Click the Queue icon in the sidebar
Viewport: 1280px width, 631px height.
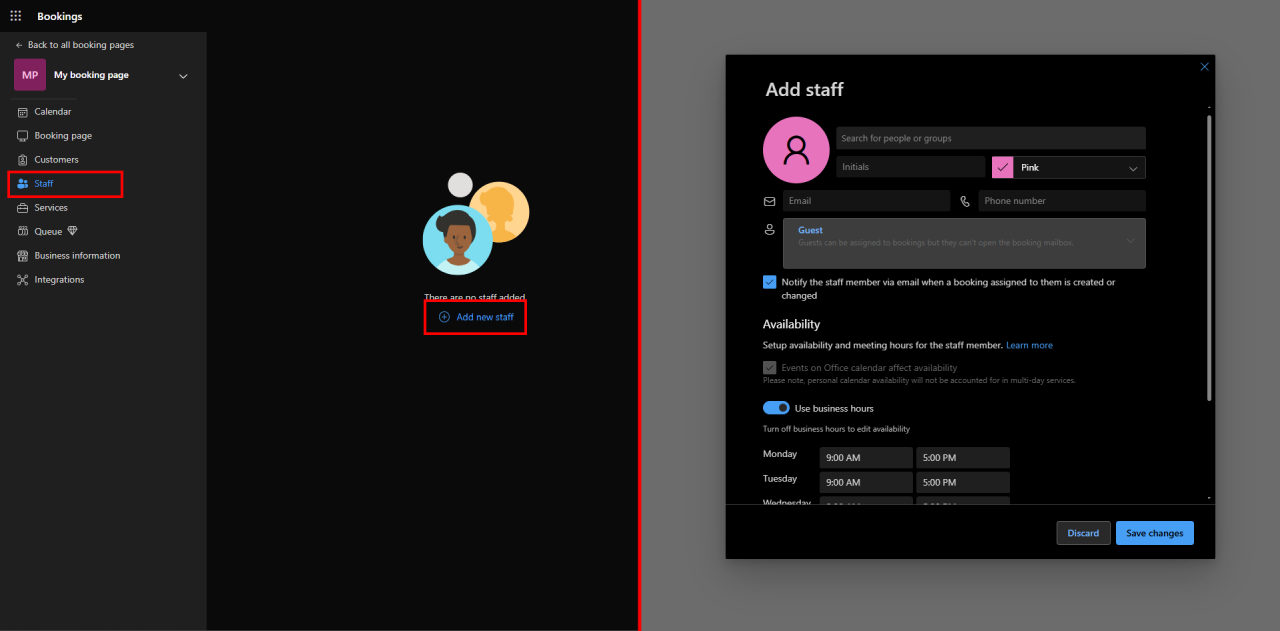(x=23, y=232)
